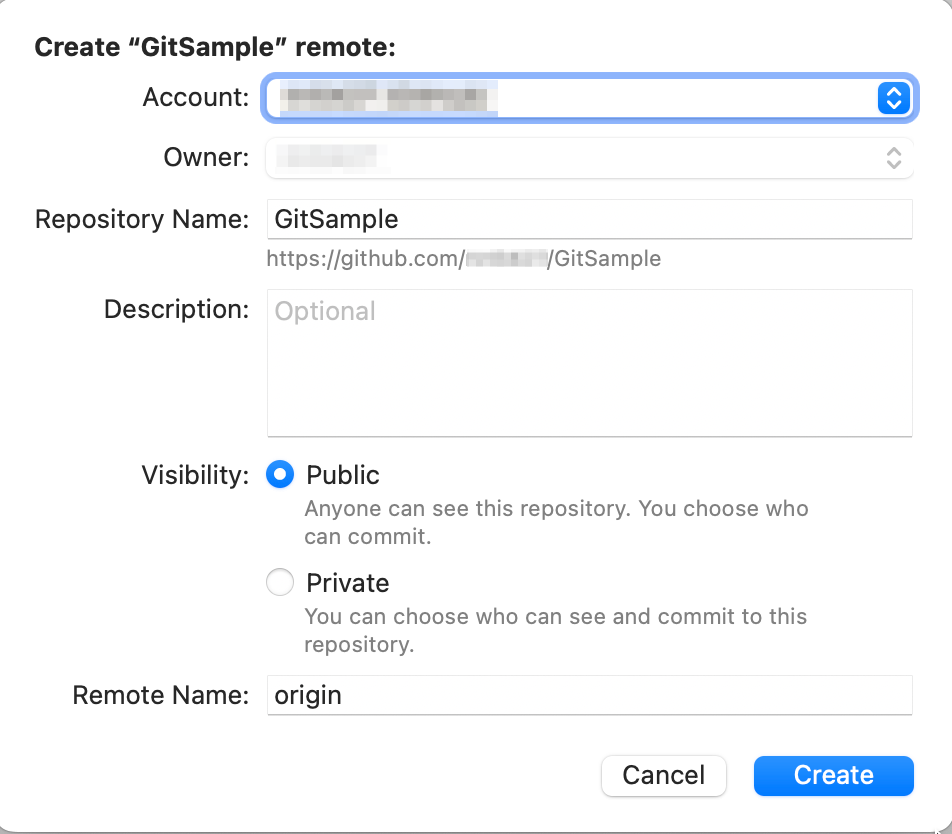952x834 pixels.
Task: Click the github.com repository URL text
Action: coord(463,259)
